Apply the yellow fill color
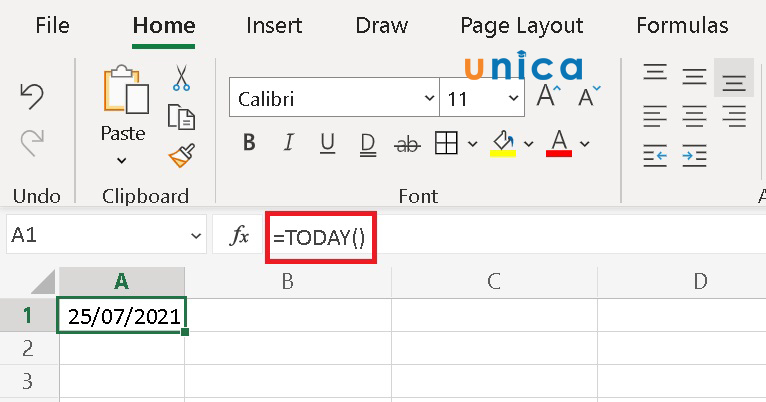The width and height of the screenshot is (766, 402). (x=502, y=144)
